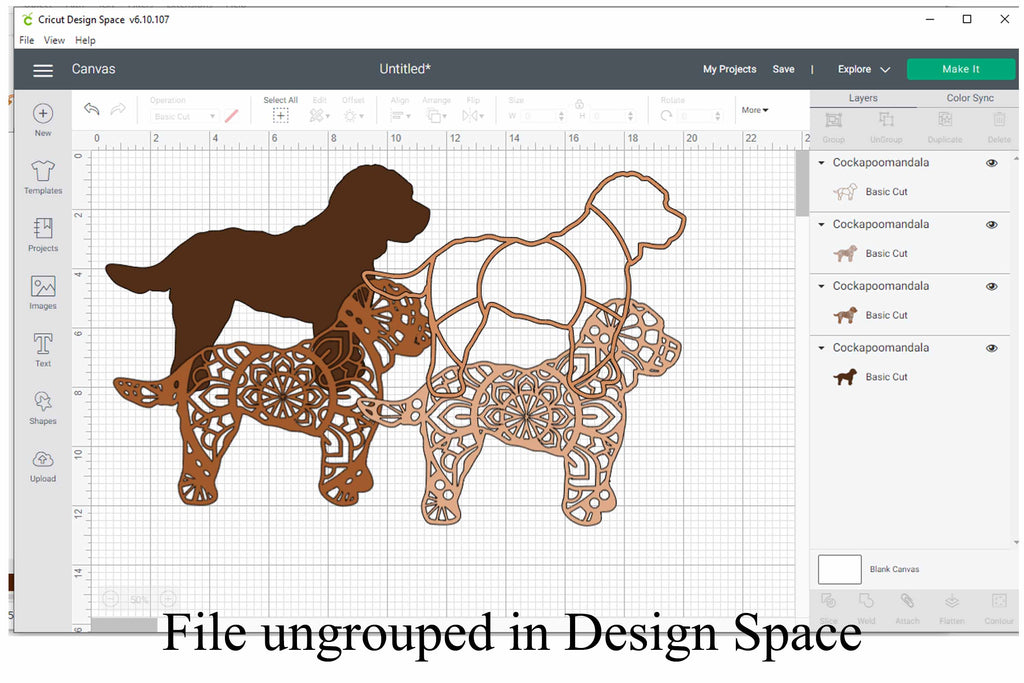
Task: Open the Explore machine dropdown
Action: point(863,69)
